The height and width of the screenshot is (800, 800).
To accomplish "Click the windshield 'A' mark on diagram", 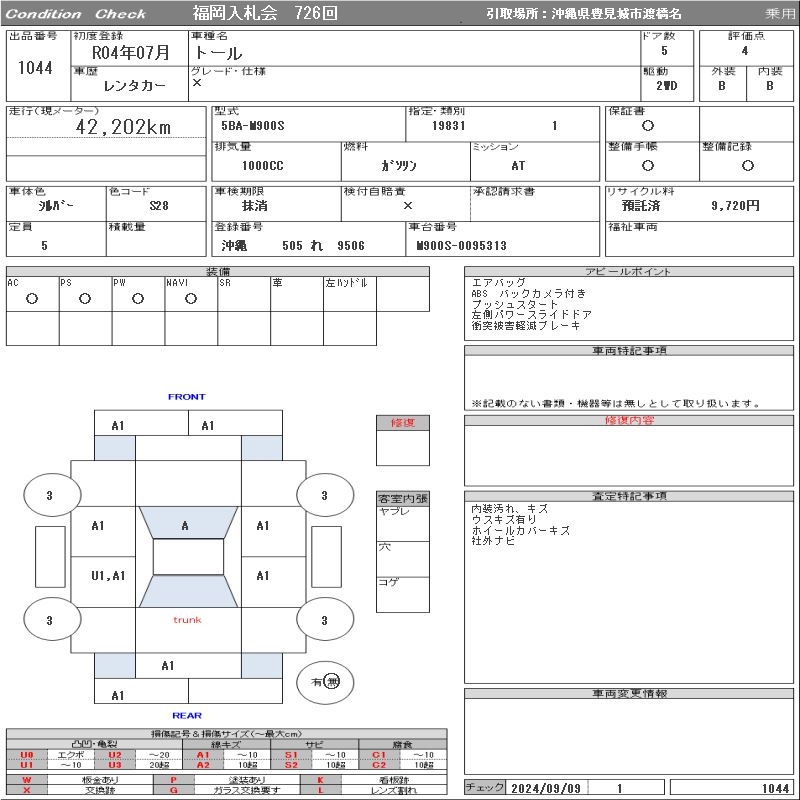I will tap(185, 526).
